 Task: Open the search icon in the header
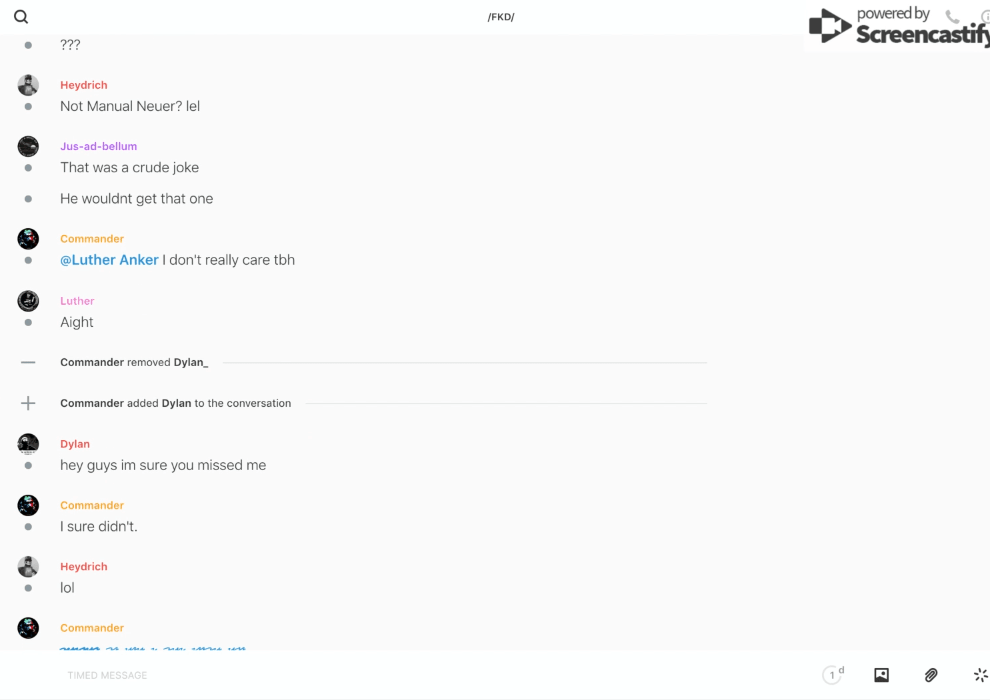pos(21,17)
